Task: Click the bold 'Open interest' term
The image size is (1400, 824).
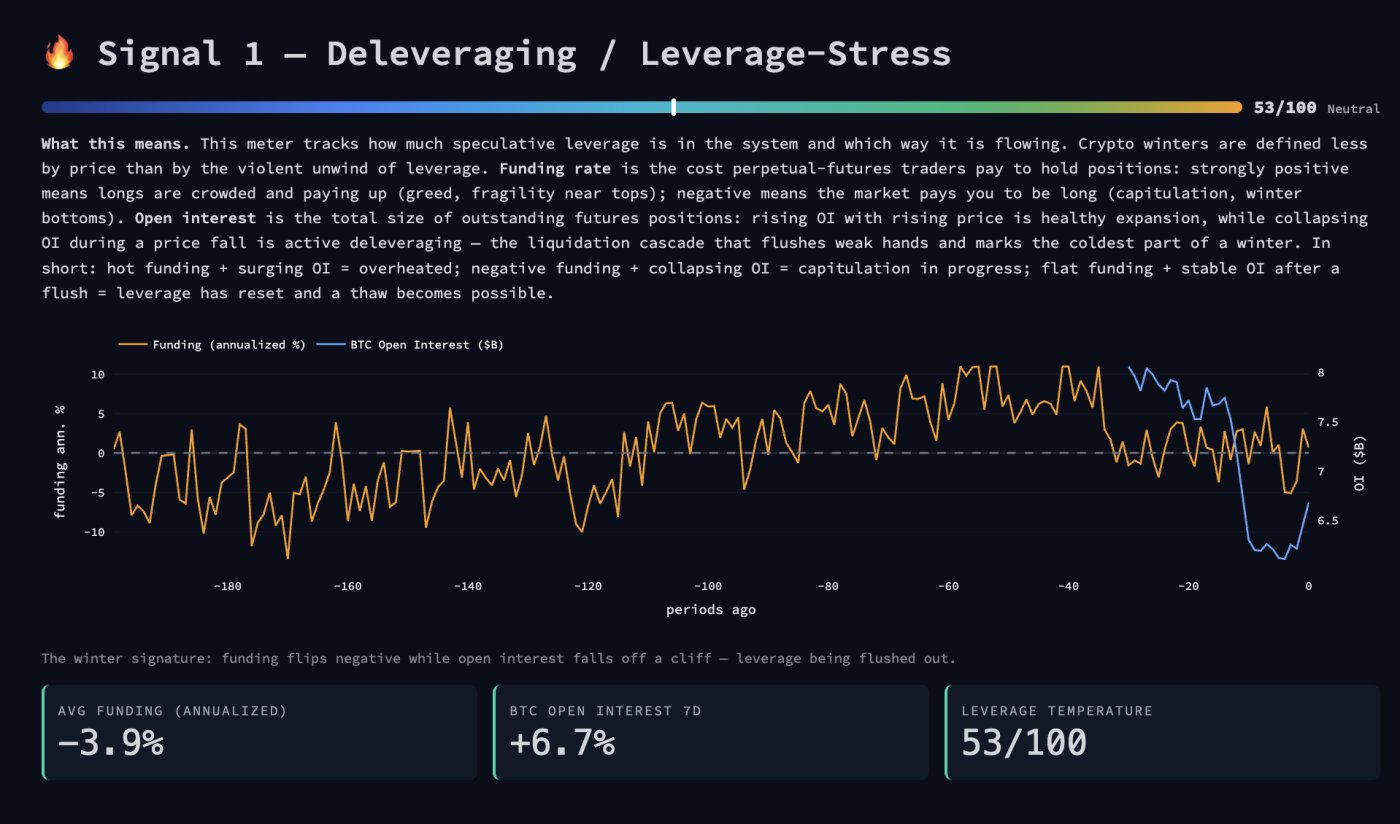Action: point(194,218)
